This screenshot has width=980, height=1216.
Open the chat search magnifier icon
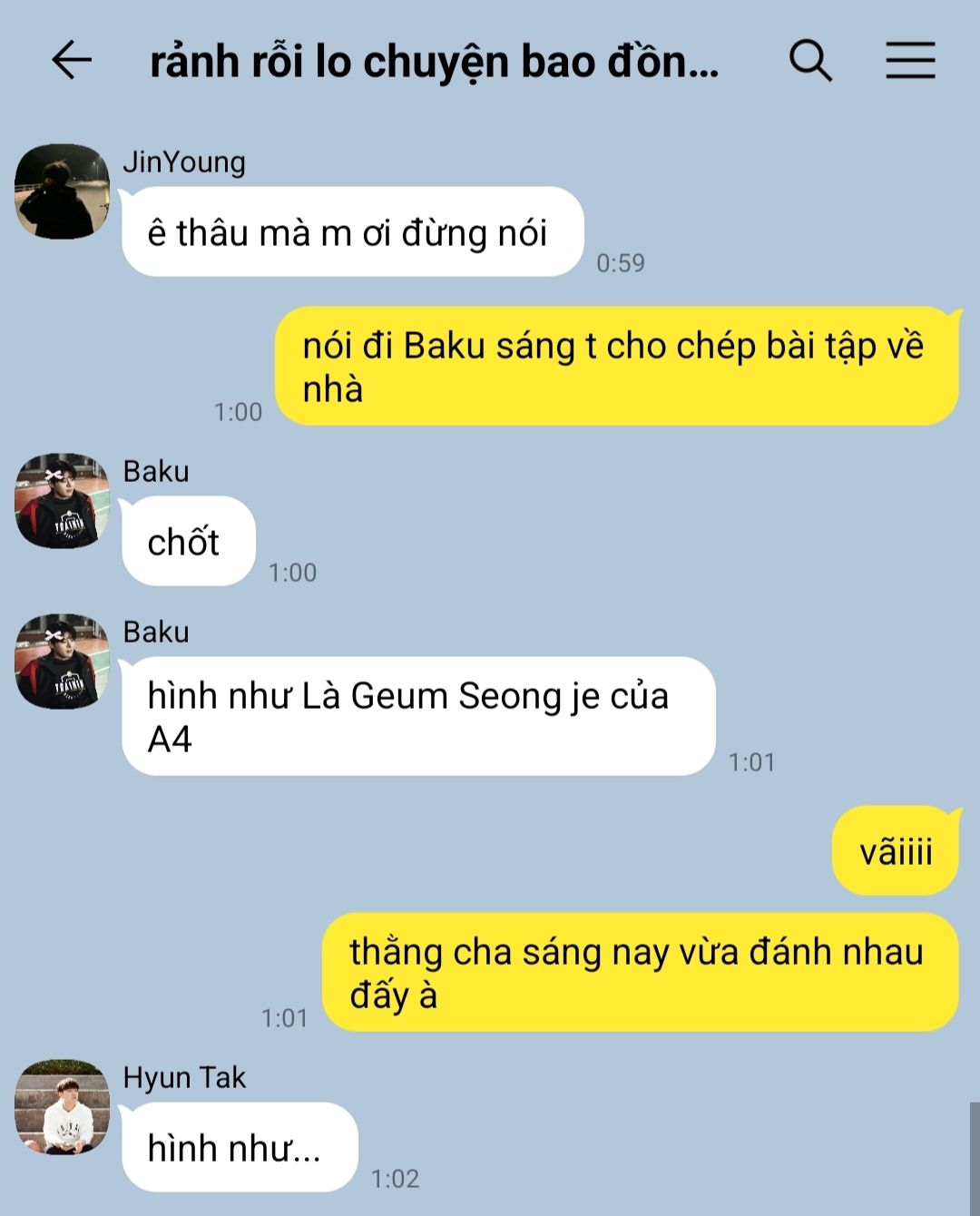pos(810,61)
